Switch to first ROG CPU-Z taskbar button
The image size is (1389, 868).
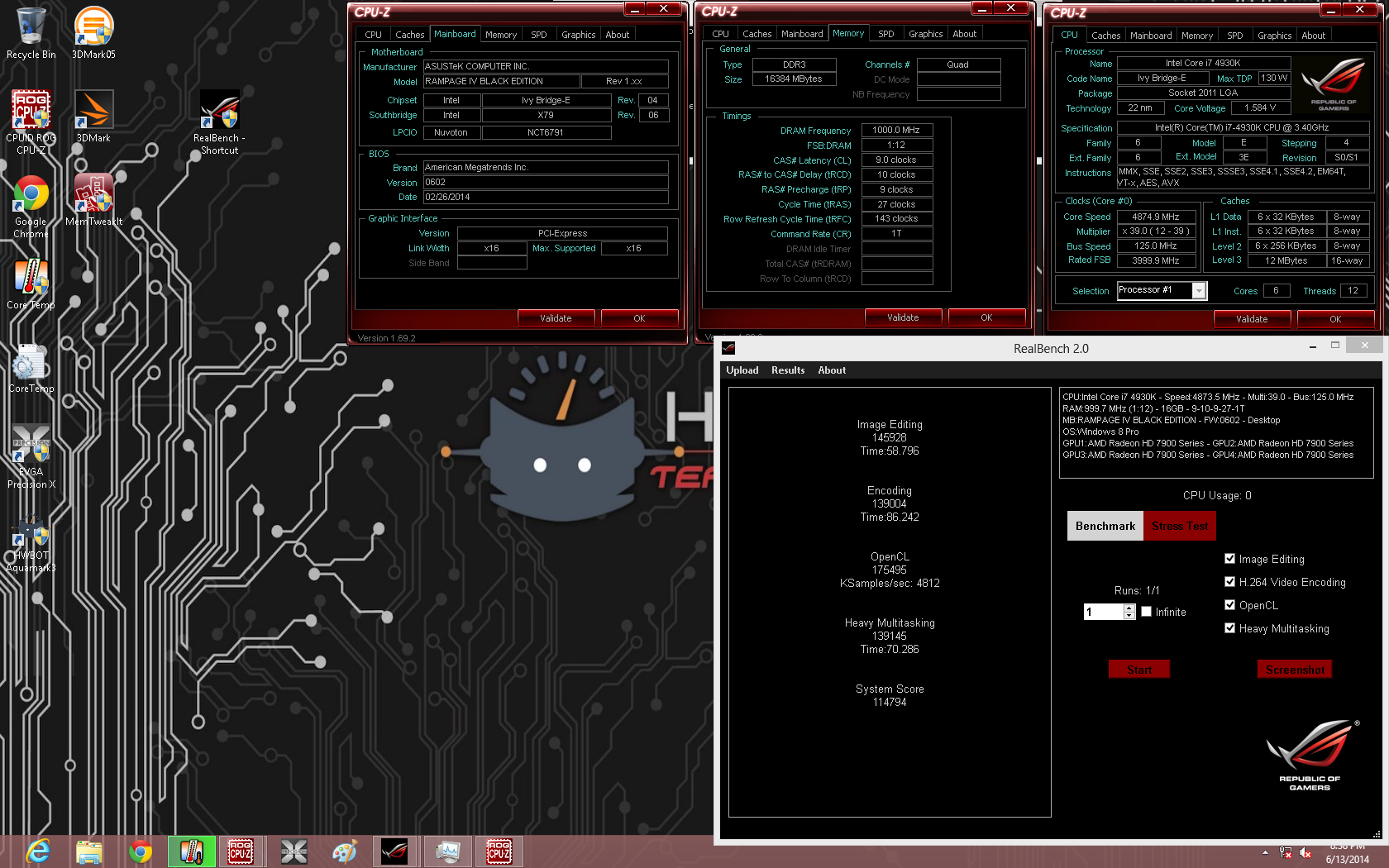(241, 851)
